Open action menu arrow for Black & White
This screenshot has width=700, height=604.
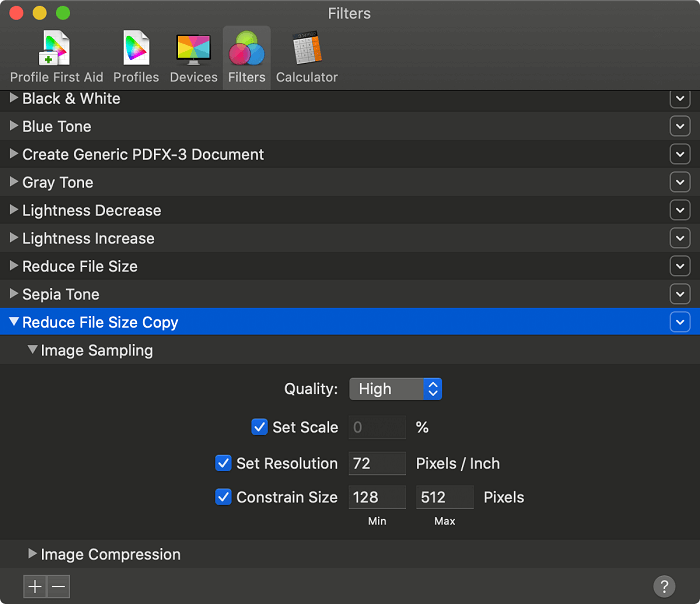pos(680,99)
